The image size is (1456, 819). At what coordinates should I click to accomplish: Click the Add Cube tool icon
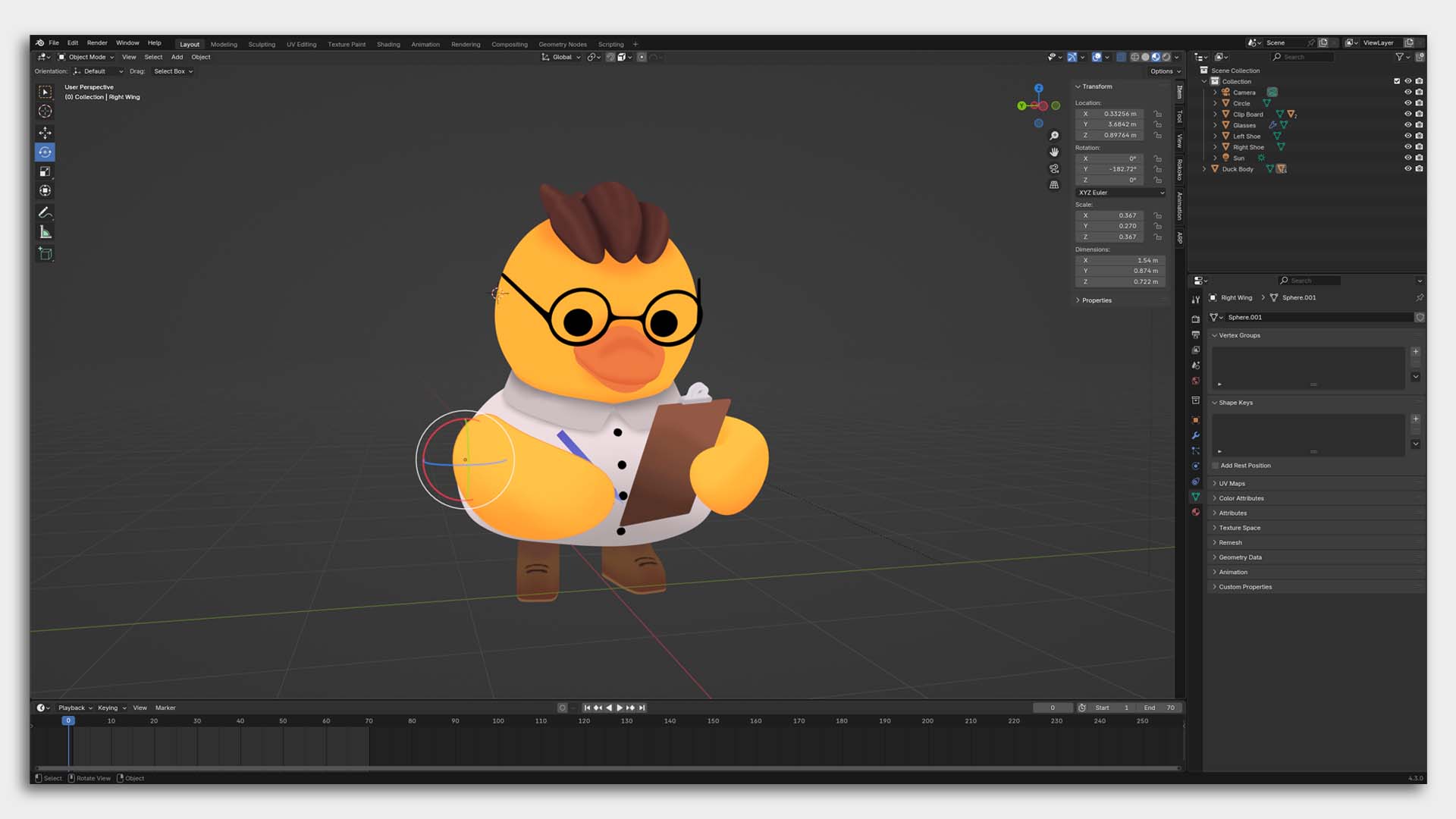pyautogui.click(x=45, y=254)
